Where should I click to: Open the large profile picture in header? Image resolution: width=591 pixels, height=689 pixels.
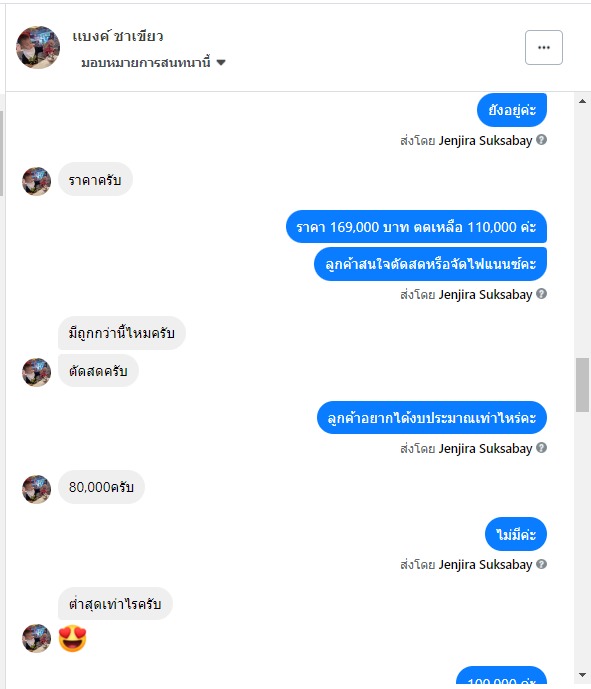pyautogui.click(x=38, y=47)
